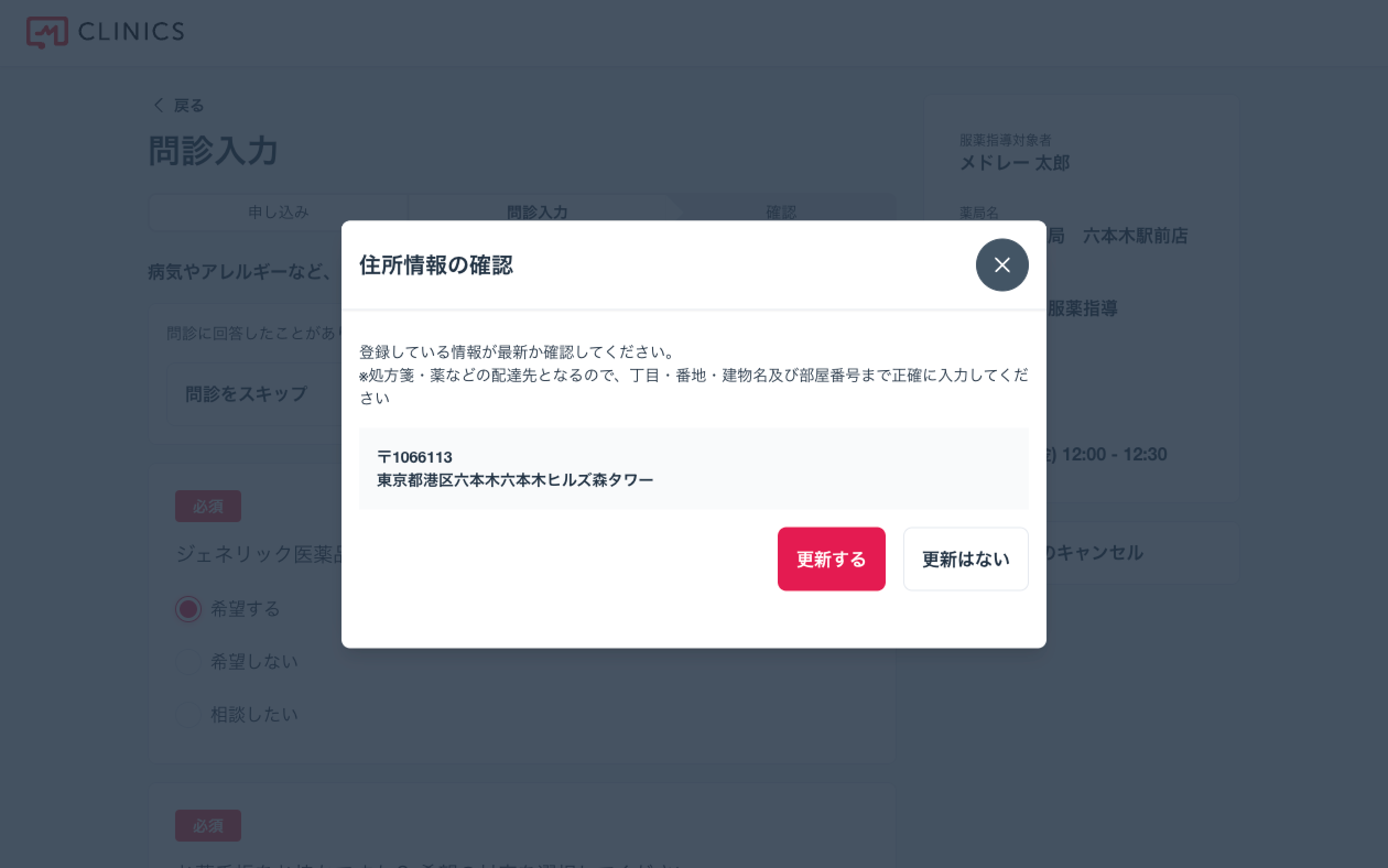Image resolution: width=1388 pixels, height=868 pixels.
Task: Click the pharmacy name 六本木駅前店
Action: click(1135, 235)
